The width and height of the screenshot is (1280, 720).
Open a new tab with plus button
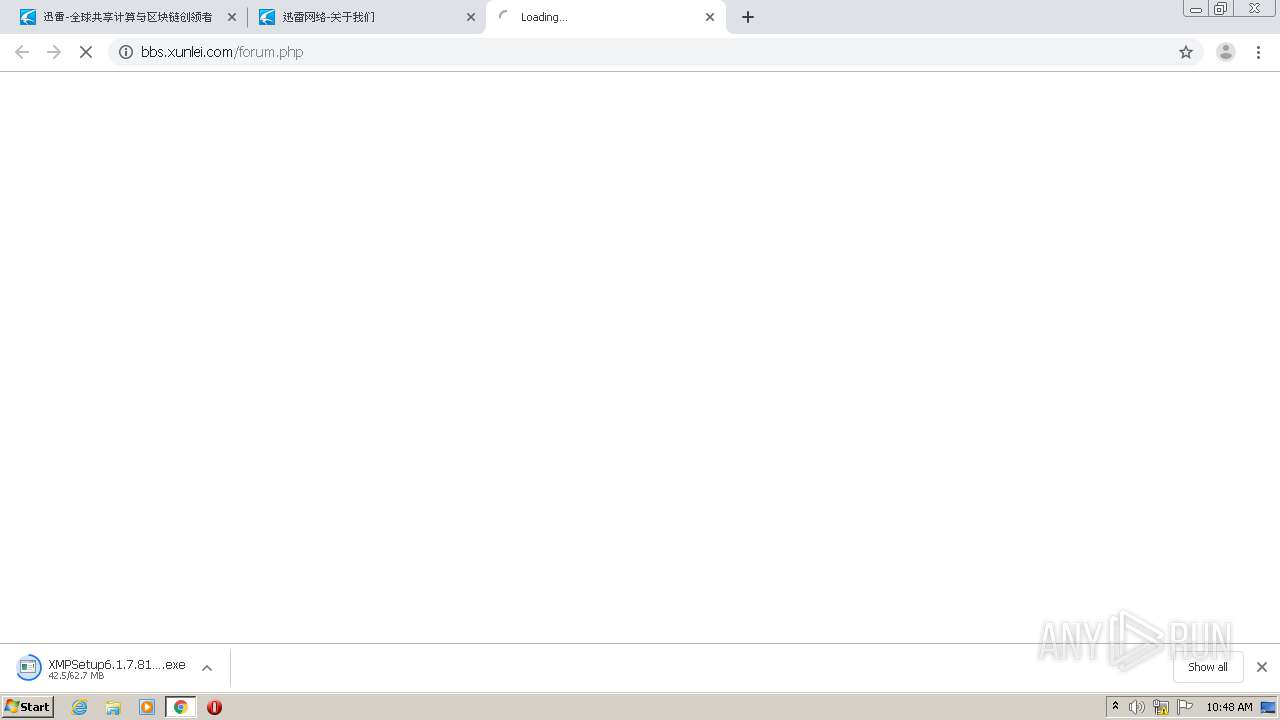748,17
